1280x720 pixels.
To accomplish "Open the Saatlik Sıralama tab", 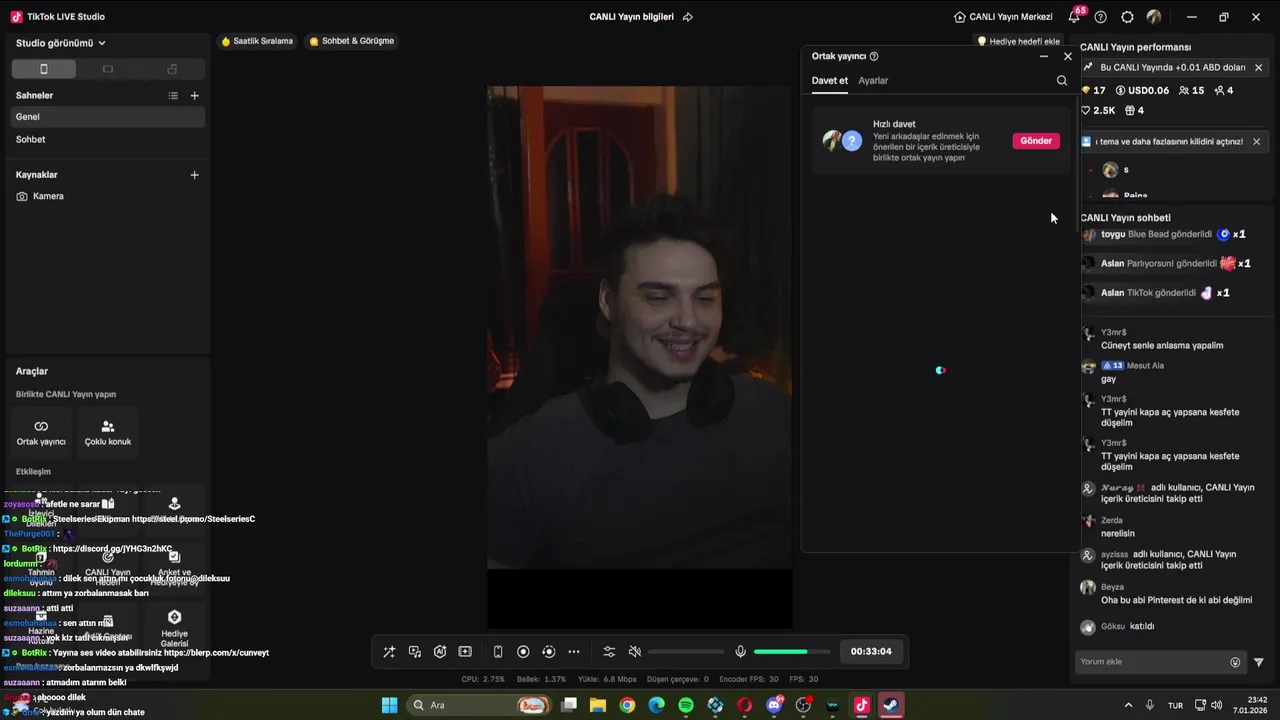I will click(257, 41).
